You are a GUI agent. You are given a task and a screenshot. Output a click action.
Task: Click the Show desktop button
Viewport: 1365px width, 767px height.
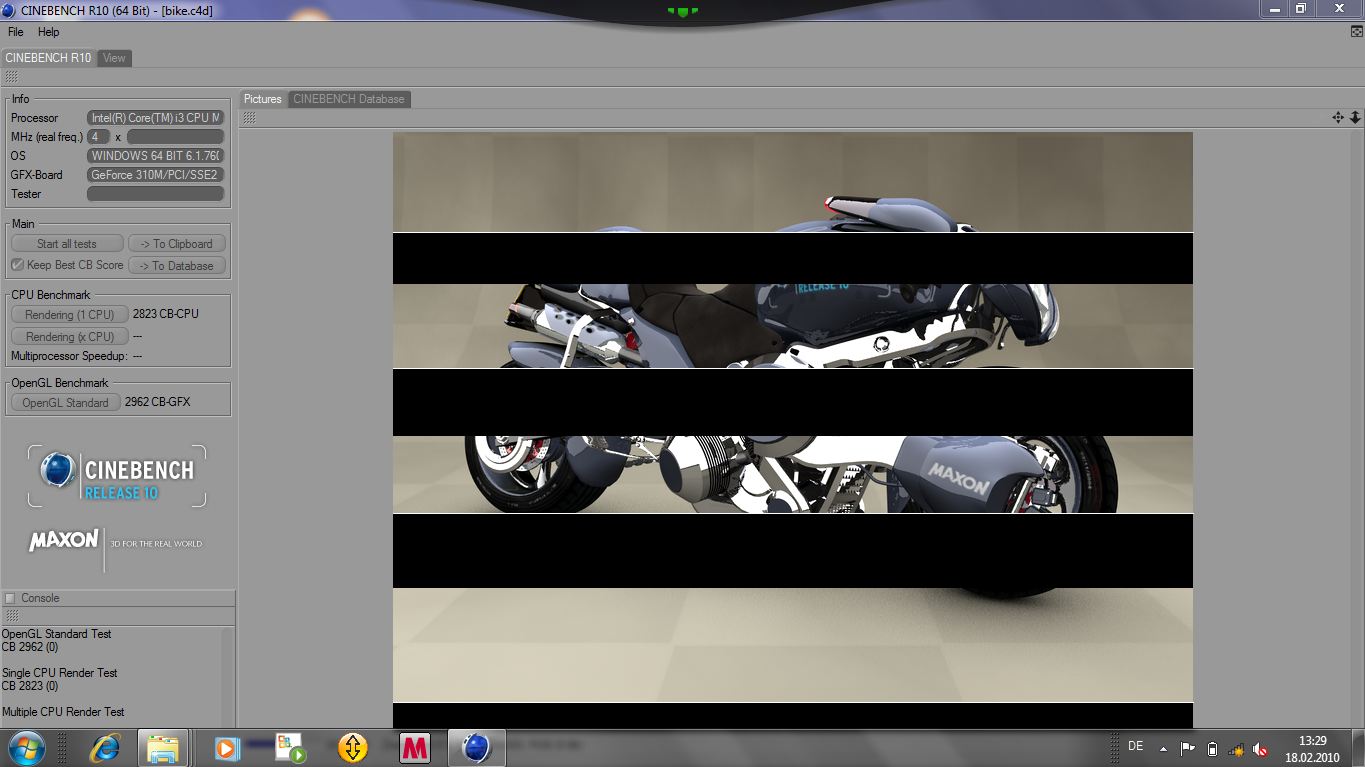pos(1358,748)
